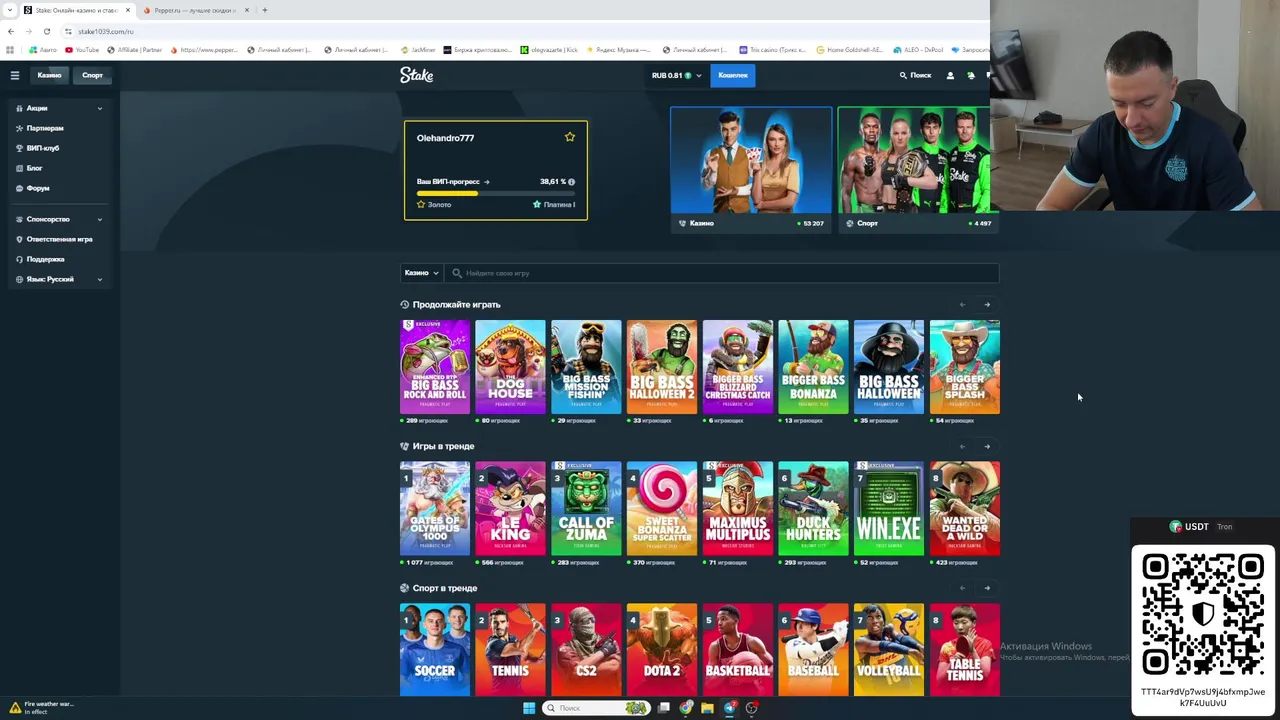
Task: Open Big Bass Rock and Roll game
Action: [435, 367]
